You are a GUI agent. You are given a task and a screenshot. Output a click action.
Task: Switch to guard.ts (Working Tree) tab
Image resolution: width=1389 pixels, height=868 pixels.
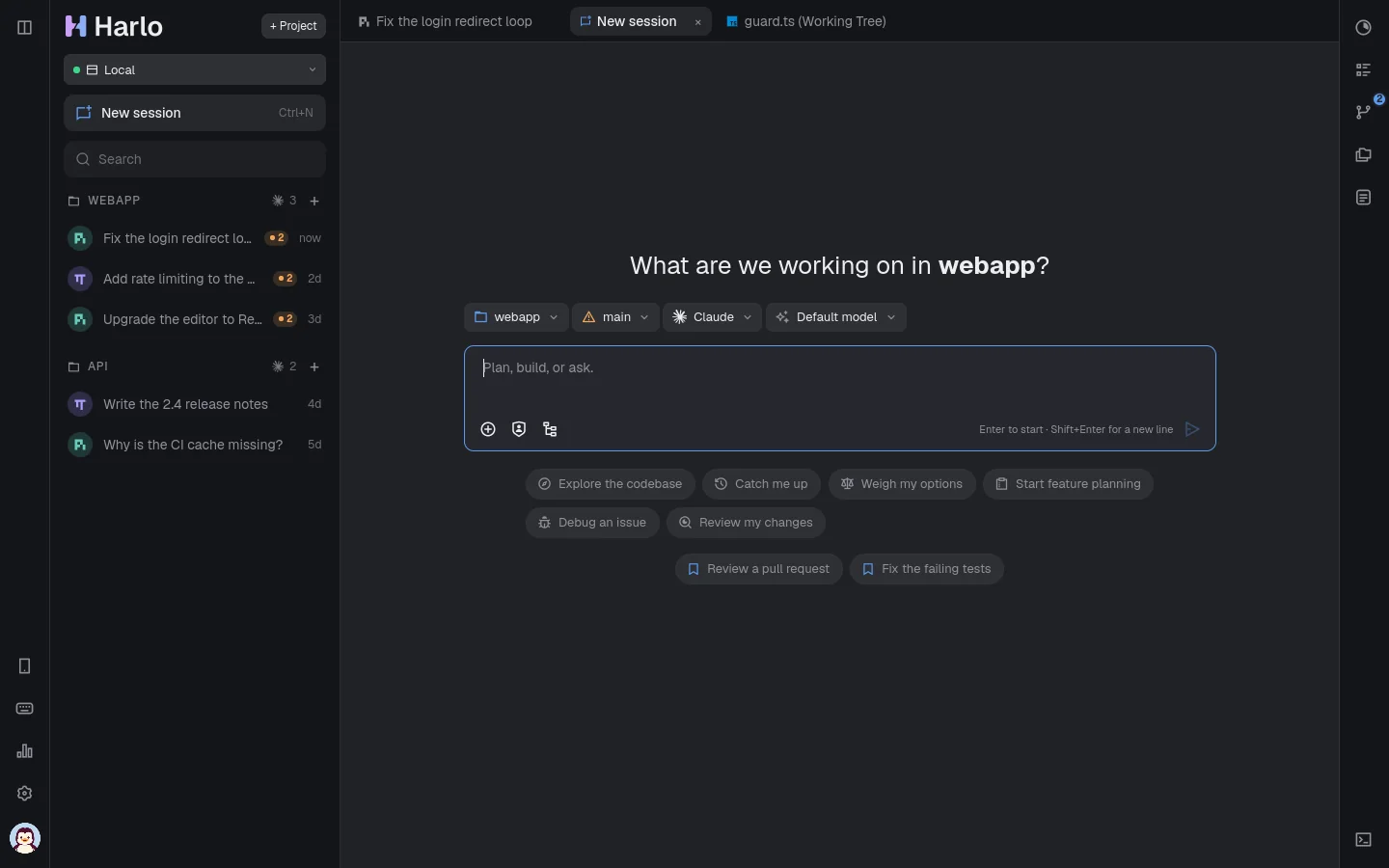(x=806, y=21)
